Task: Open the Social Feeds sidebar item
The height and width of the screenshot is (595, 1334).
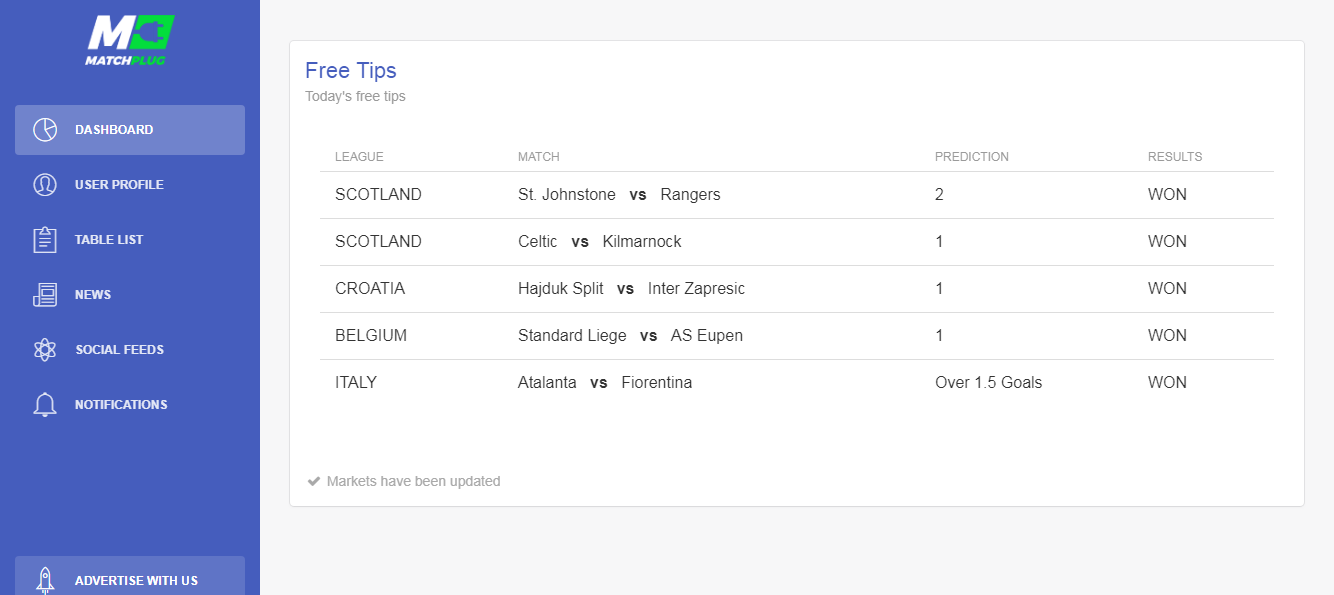Action: (x=119, y=350)
